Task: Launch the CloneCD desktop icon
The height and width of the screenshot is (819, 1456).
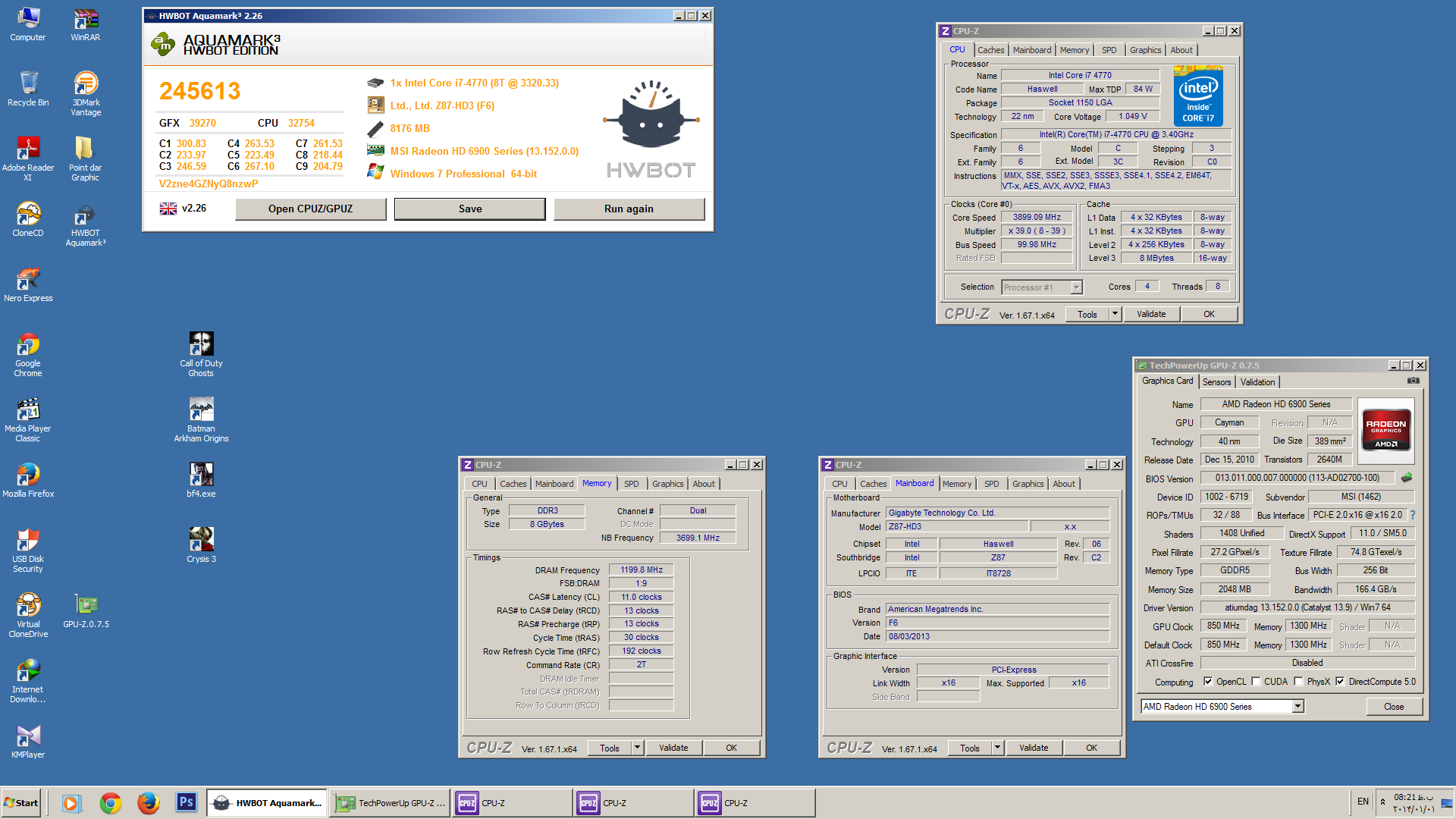Action: (28, 220)
